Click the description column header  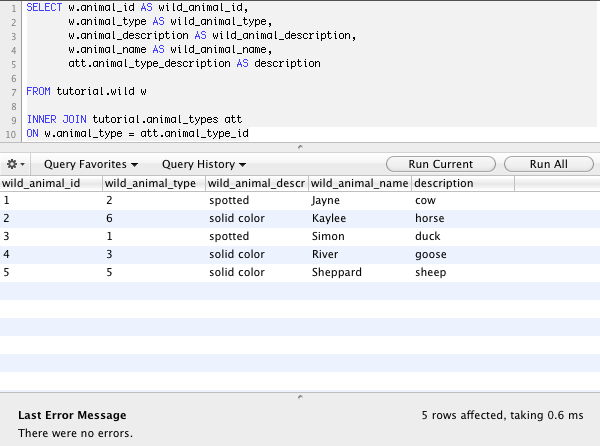click(x=463, y=183)
